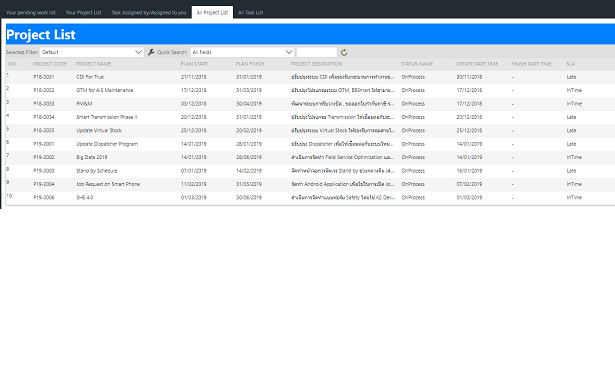Select project code P18-0035
615x383 pixels.
point(44,131)
